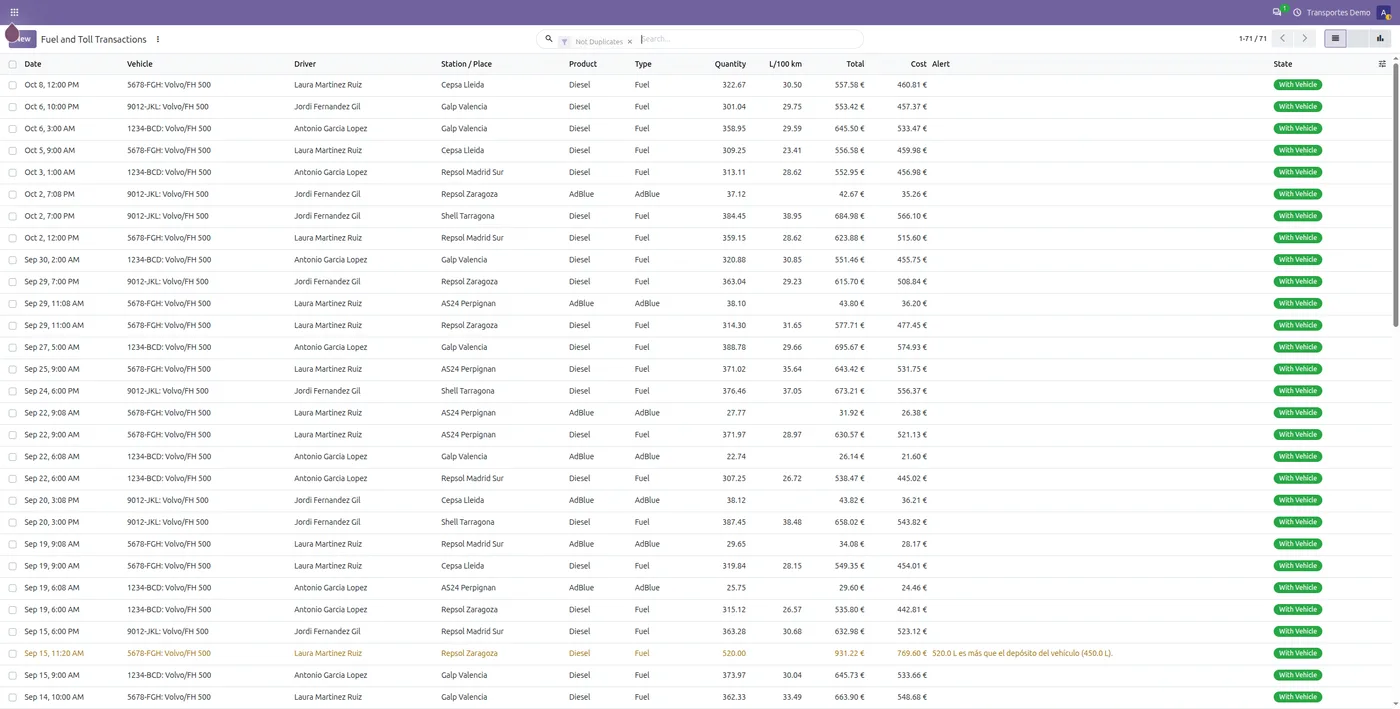Screen dimensions: 1400x709
Task: Sort by the Alert column header
Action: (x=941, y=64)
